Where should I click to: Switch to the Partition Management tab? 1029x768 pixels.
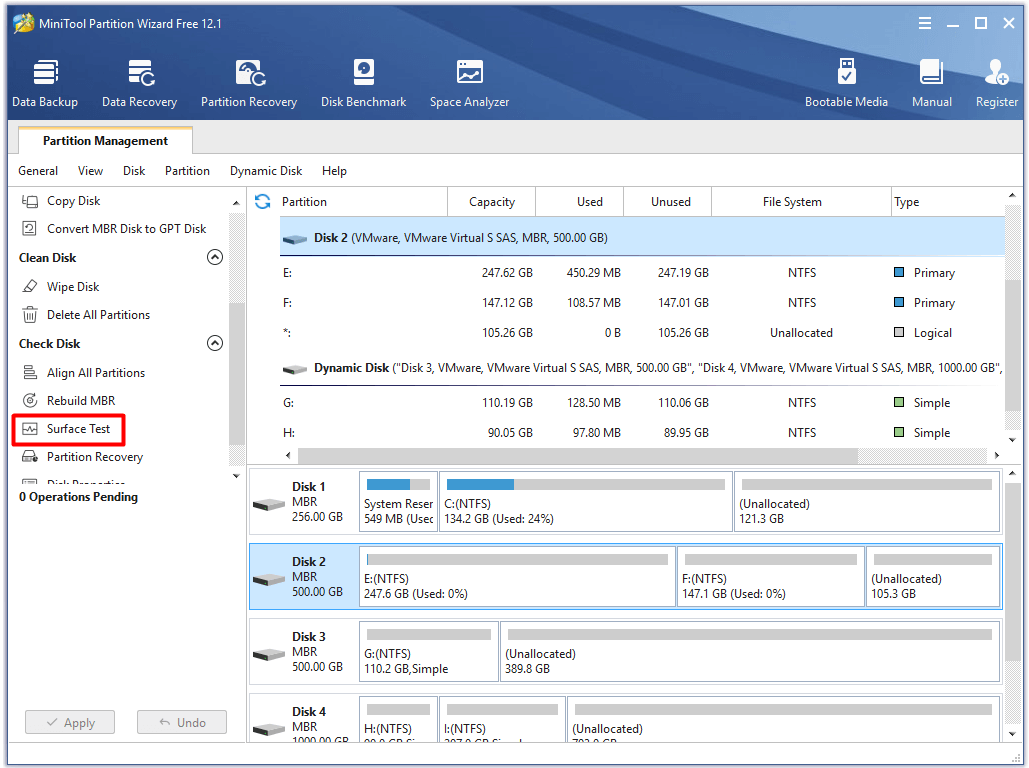(x=105, y=140)
